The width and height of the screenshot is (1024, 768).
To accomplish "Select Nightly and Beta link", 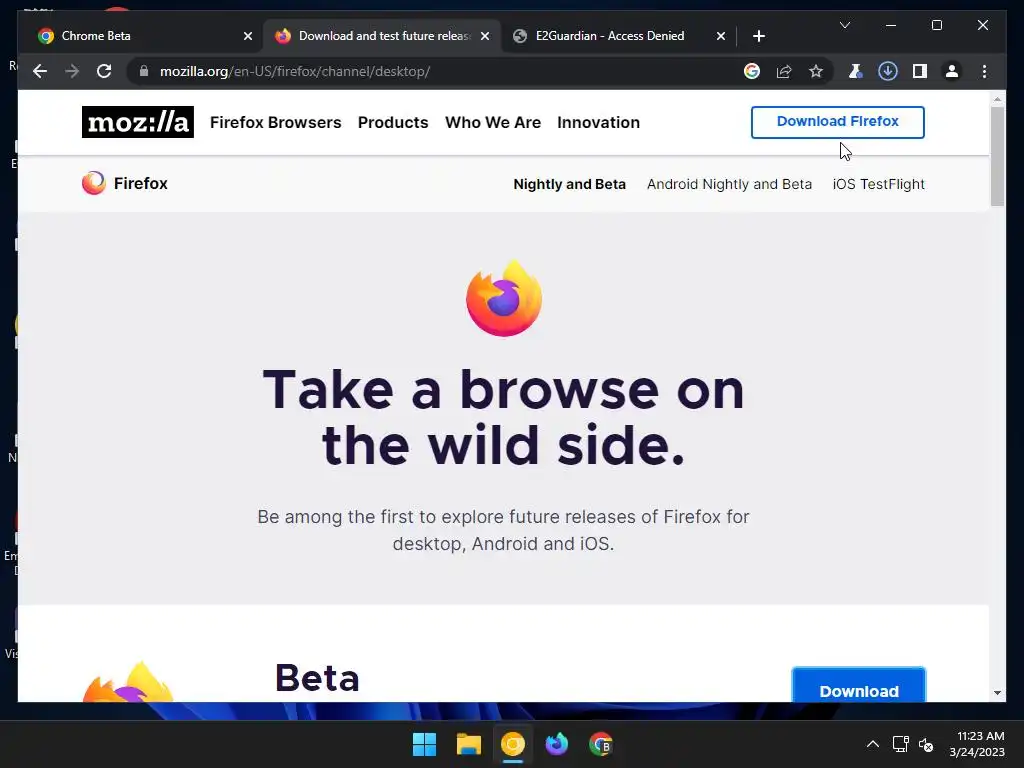I will (569, 184).
